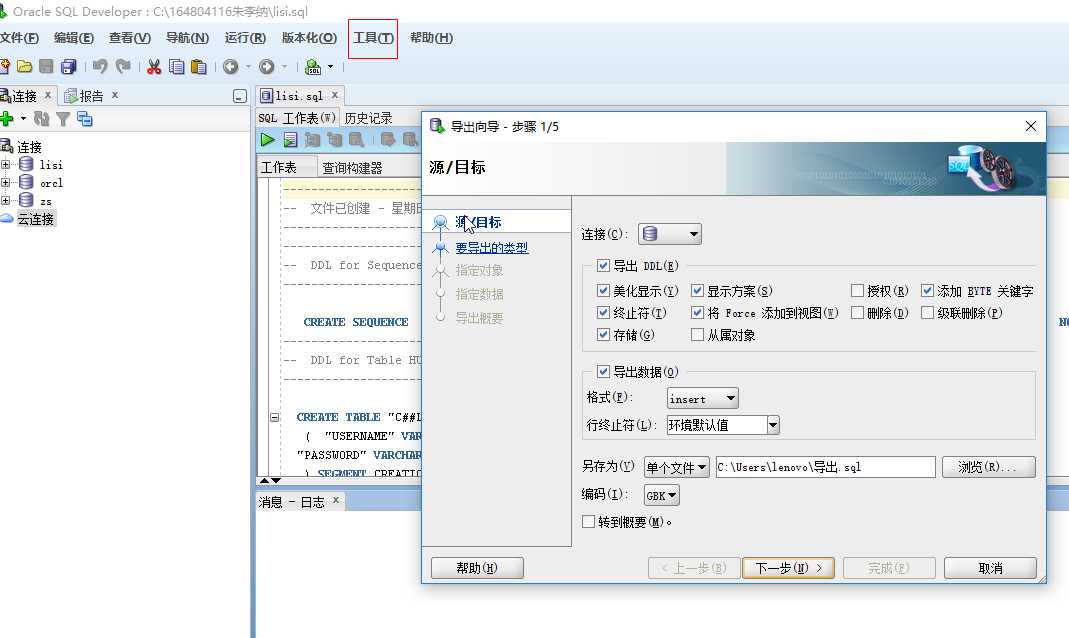The width and height of the screenshot is (1069, 638).
Task: Expand the orcl connection node
Action: [5, 183]
